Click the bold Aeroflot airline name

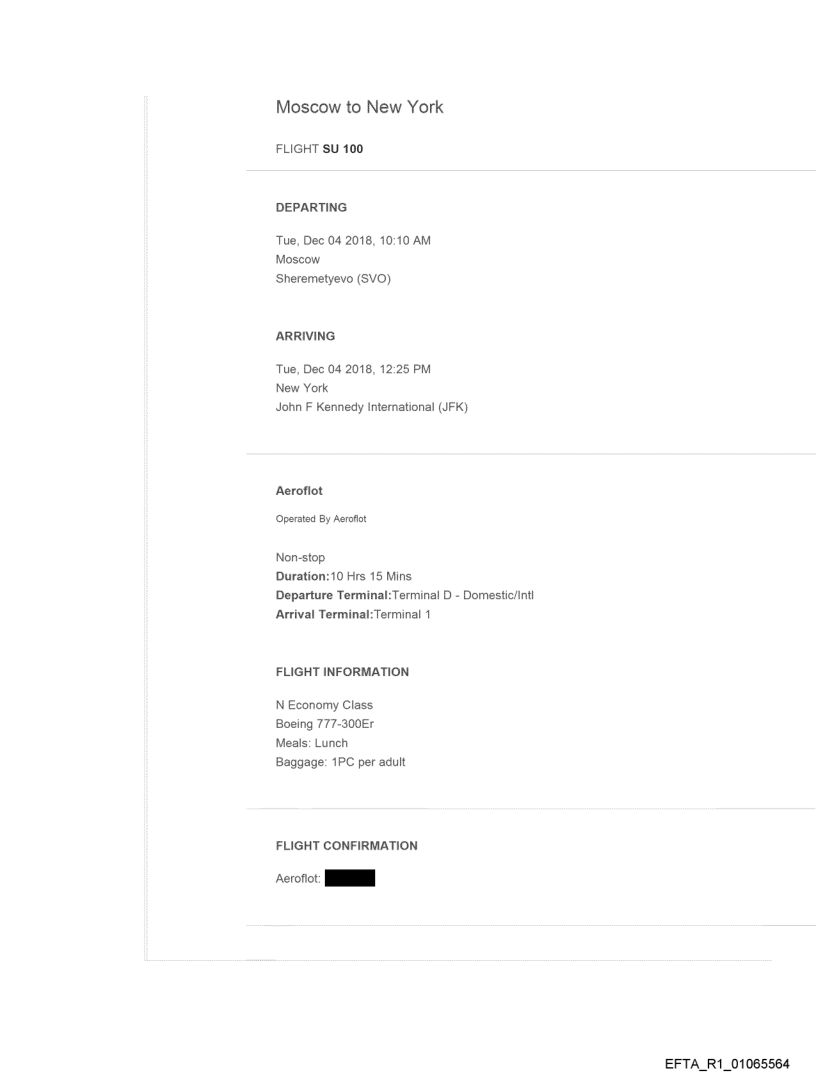click(299, 493)
